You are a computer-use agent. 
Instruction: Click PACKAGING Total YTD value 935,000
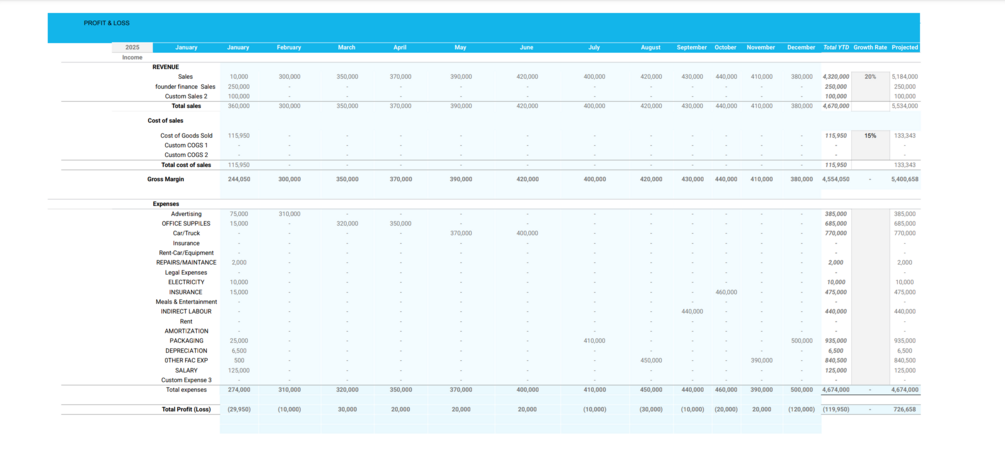(836, 340)
